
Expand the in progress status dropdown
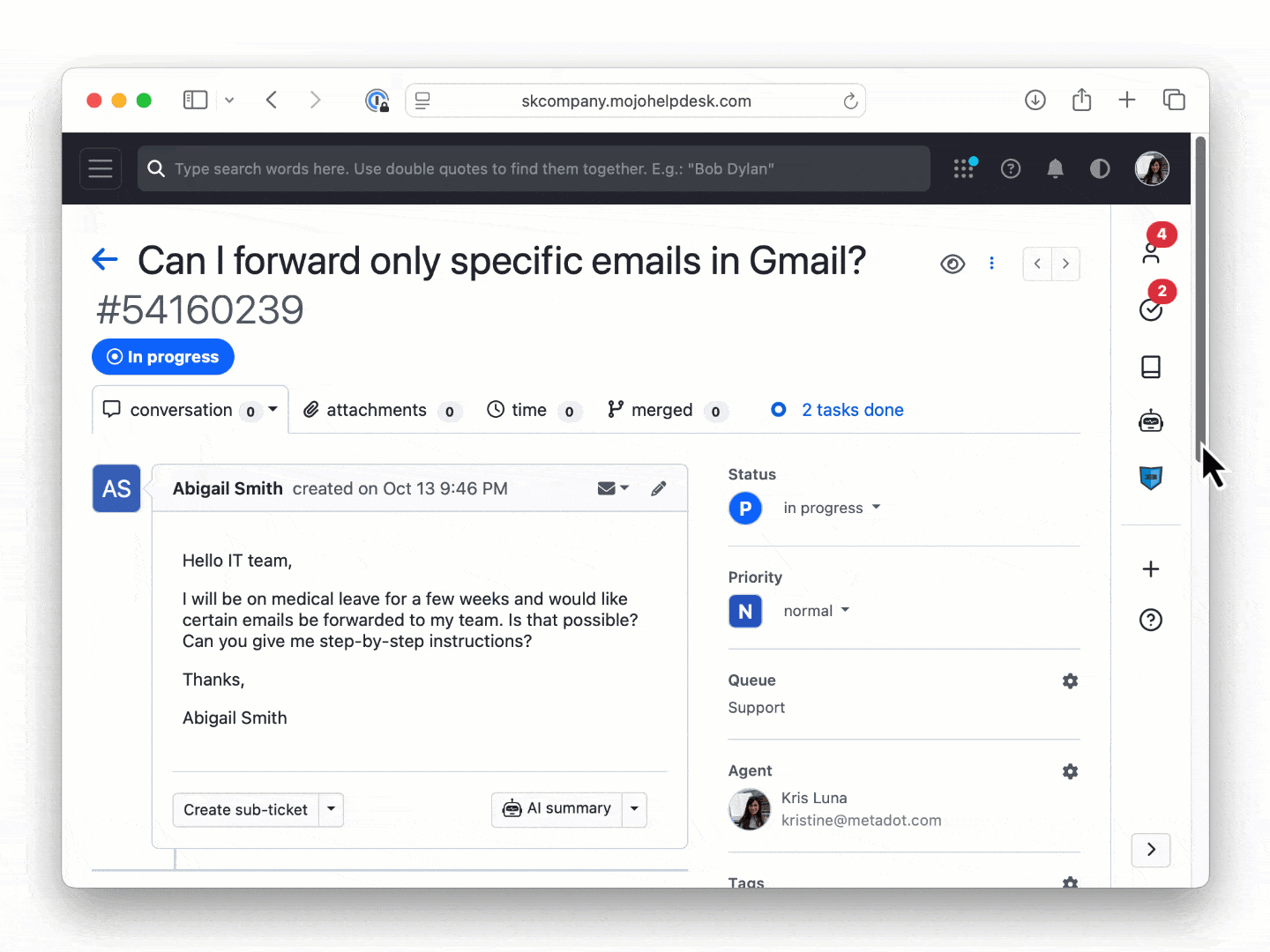[831, 508]
